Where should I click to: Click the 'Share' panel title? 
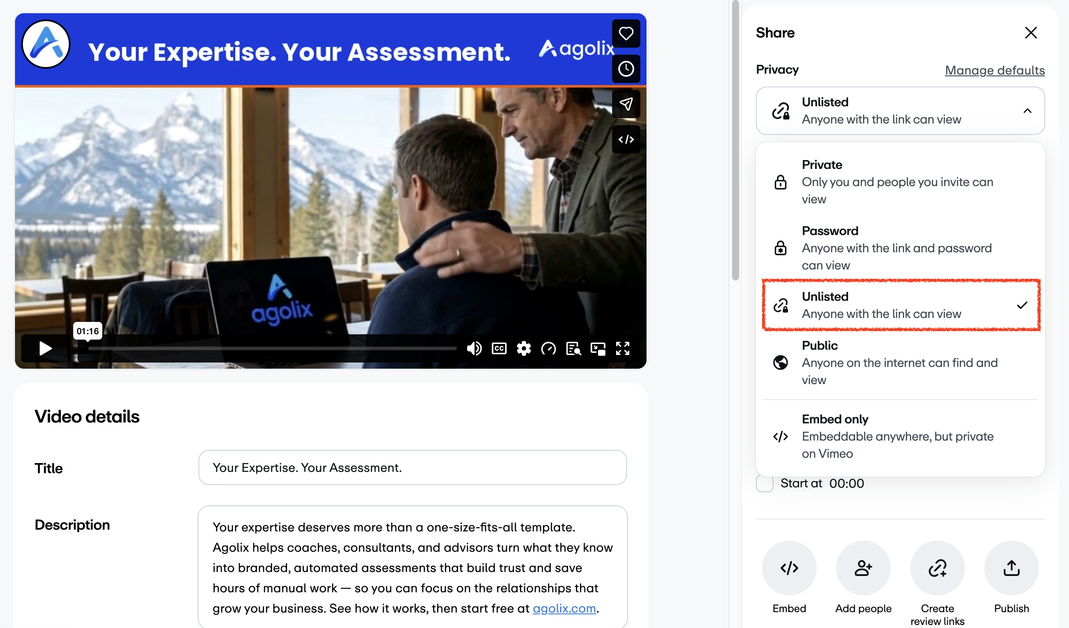(x=775, y=33)
